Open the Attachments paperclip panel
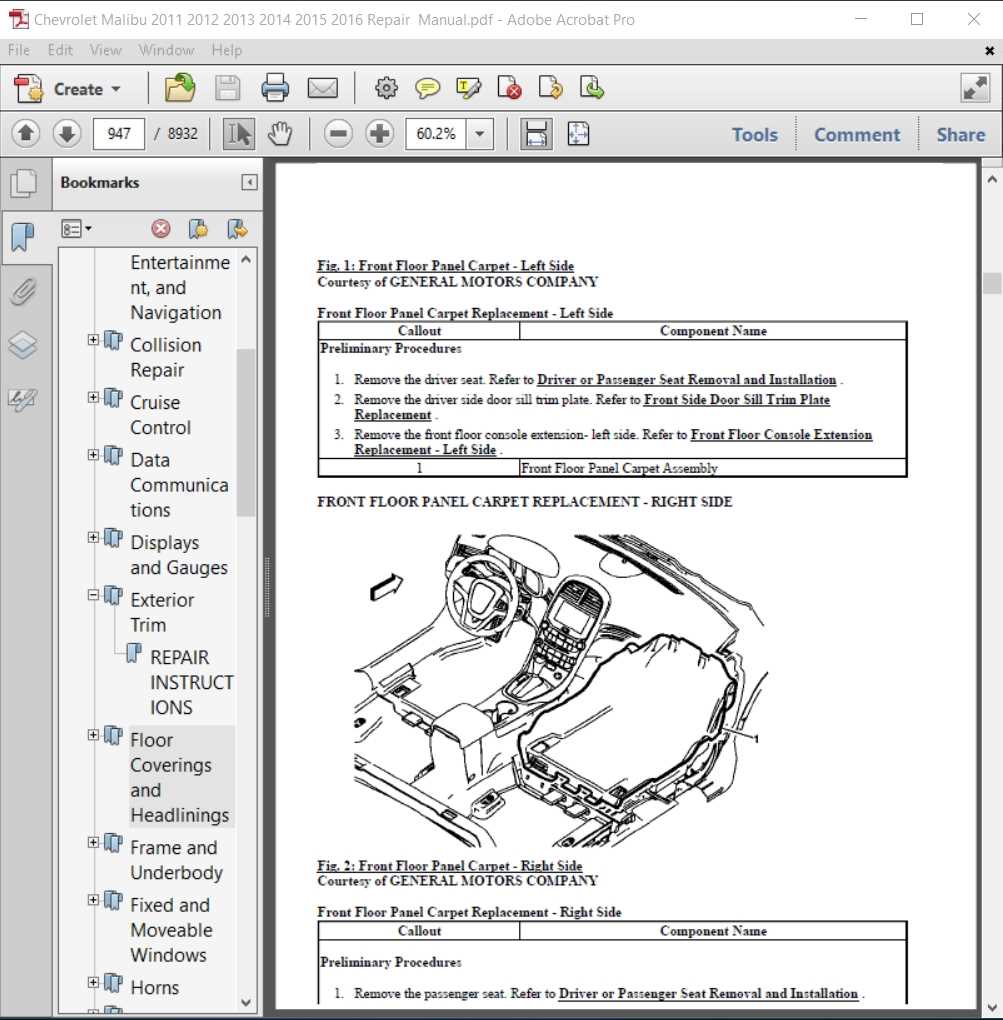1003x1020 pixels. coord(23,291)
